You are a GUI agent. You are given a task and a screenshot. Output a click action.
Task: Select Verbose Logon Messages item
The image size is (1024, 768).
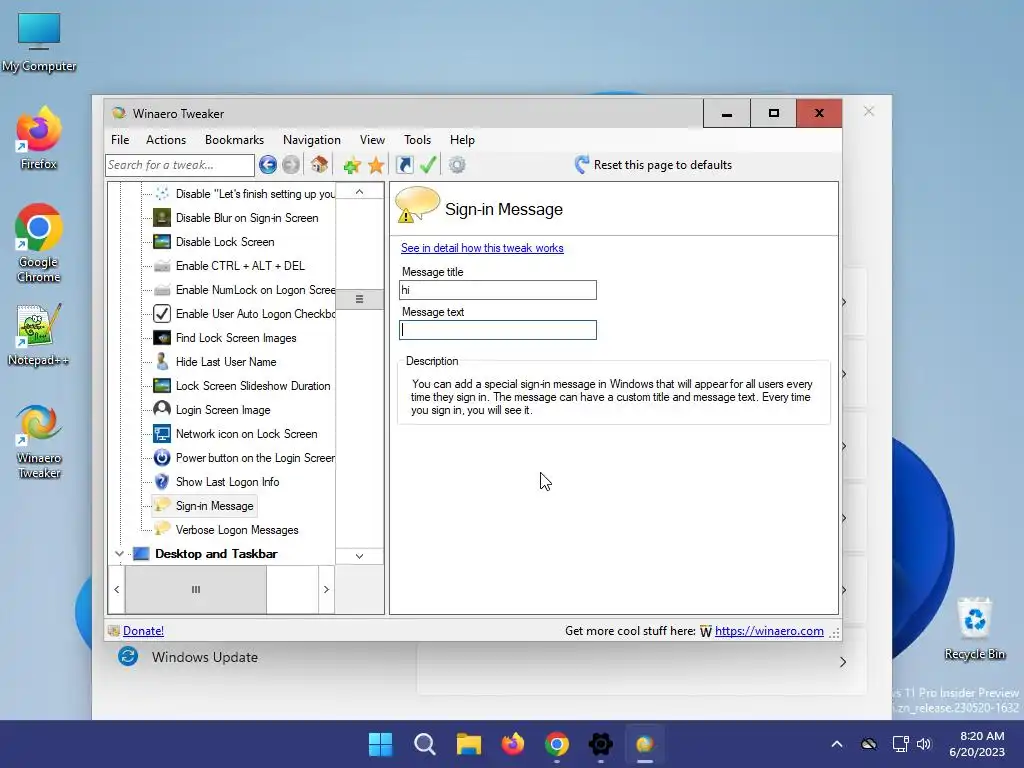[x=236, y=530]
